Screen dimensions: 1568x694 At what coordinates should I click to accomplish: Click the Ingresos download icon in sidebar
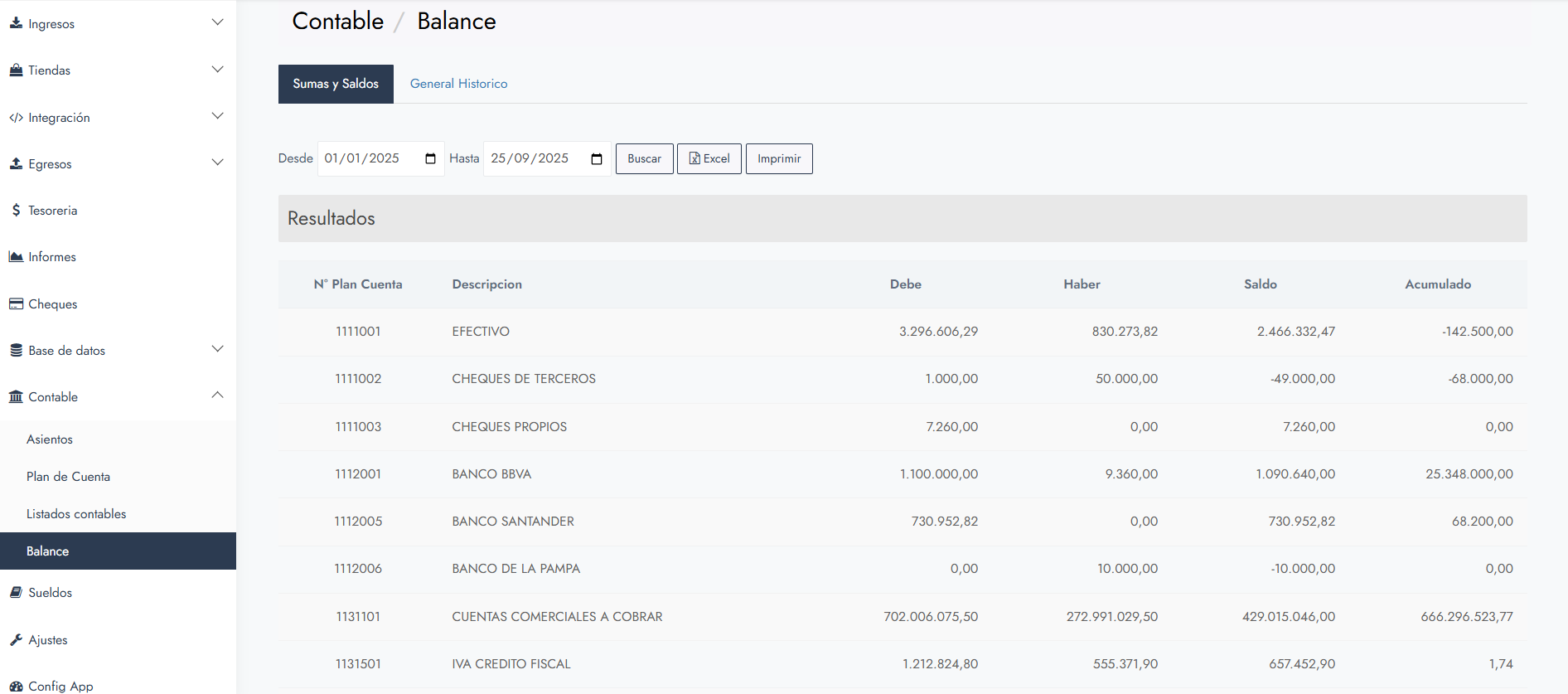point(16,23)
